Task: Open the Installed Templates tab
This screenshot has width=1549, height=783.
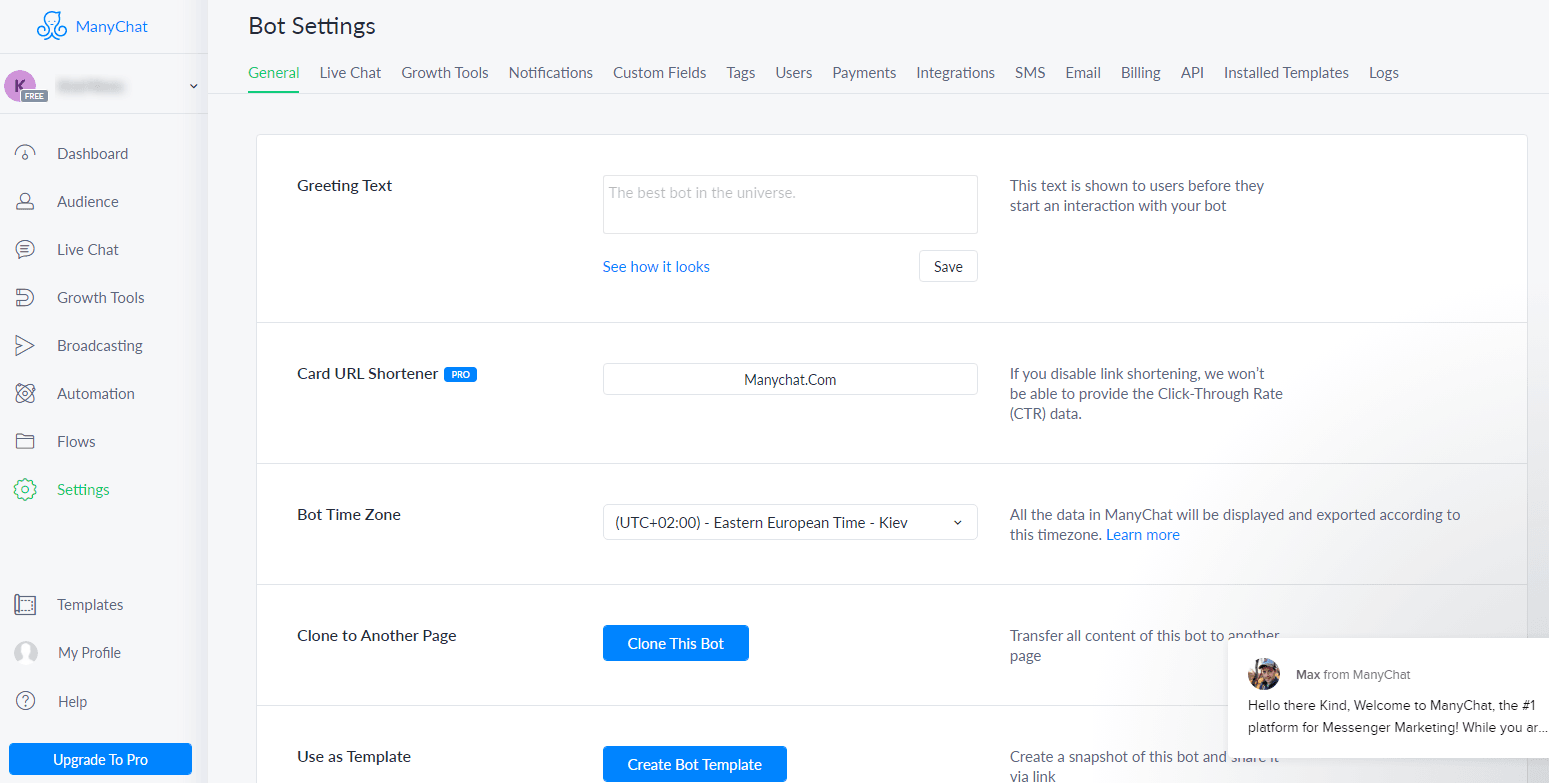Action: pyautogui.click(x=1286, y=73)
